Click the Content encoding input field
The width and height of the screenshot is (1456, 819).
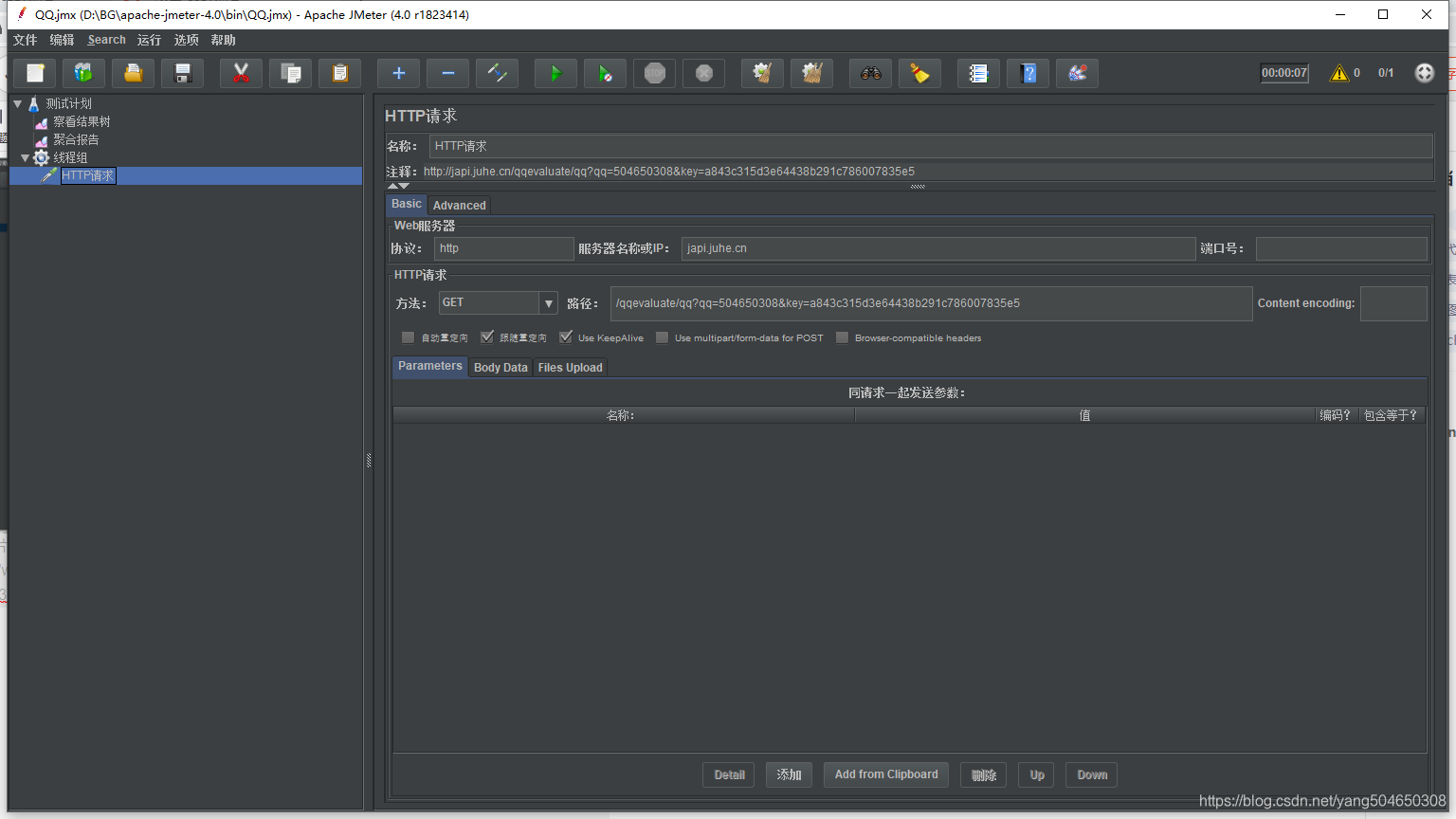[x=1393, y=303]
